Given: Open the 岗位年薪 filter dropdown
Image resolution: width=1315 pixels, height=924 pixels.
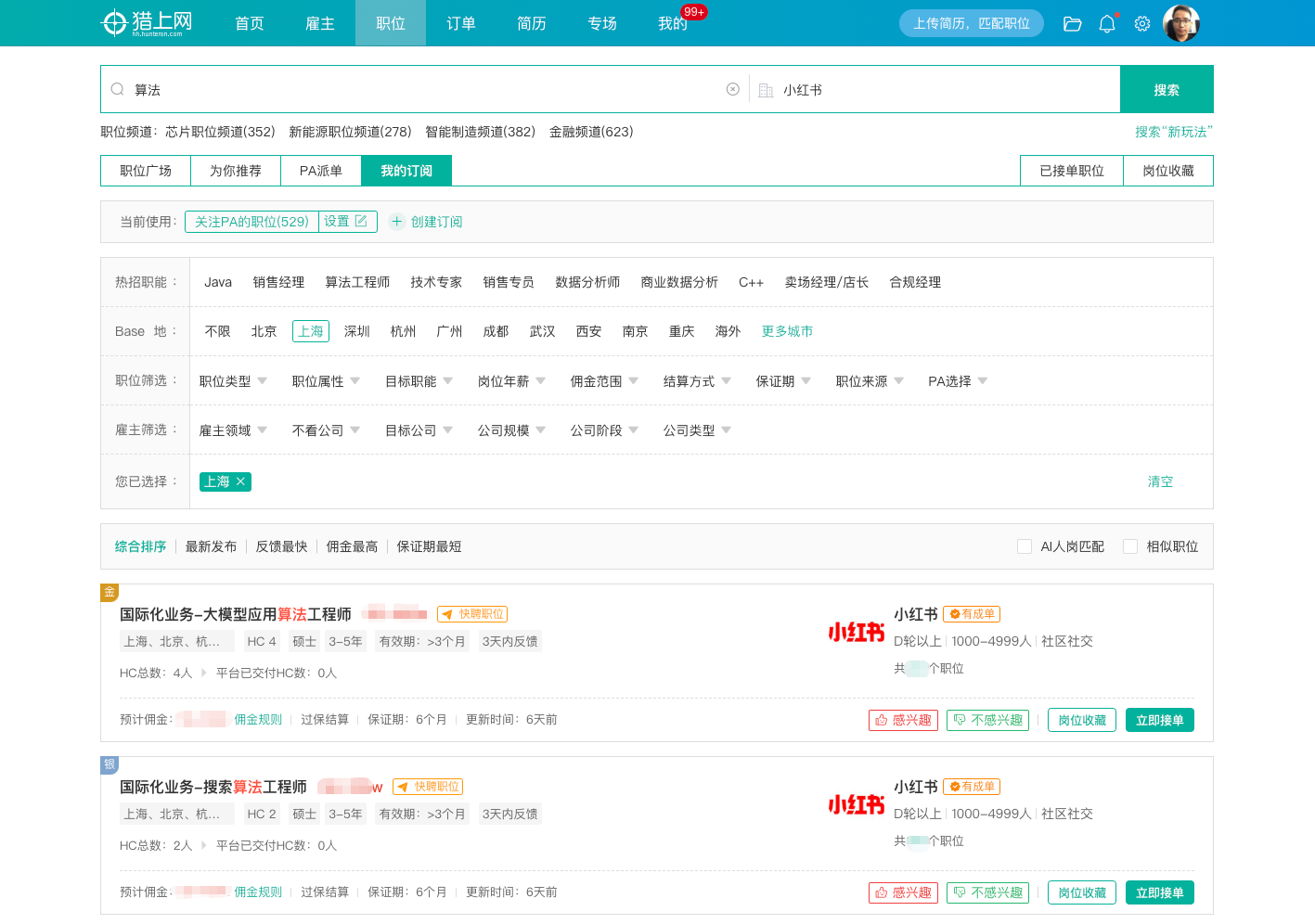Looking at the screenshot, I should [511, 381].
